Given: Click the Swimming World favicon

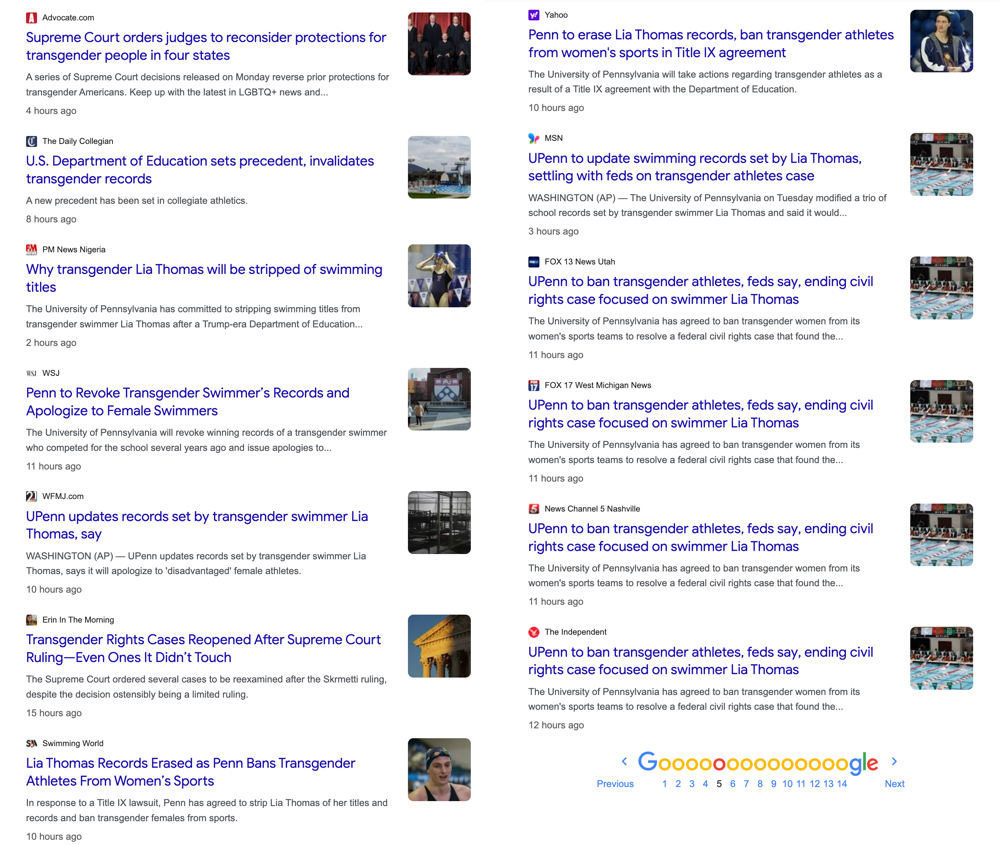Looking at the screenshot, I should point(31,744).
